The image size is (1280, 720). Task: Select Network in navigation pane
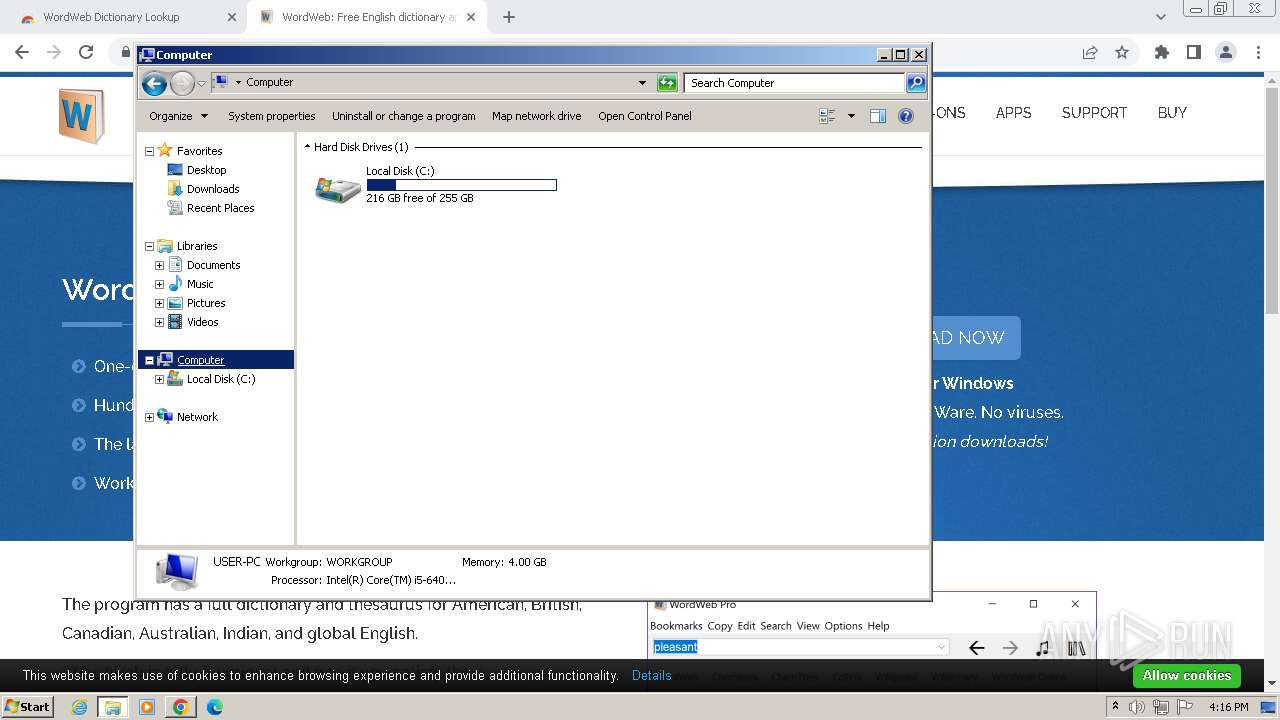click(197, 417)
